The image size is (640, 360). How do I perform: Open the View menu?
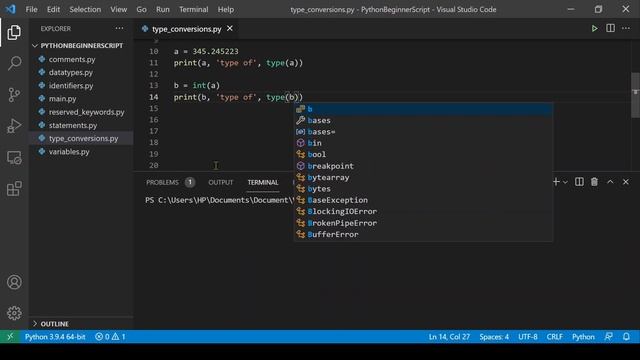coord(118,9)
